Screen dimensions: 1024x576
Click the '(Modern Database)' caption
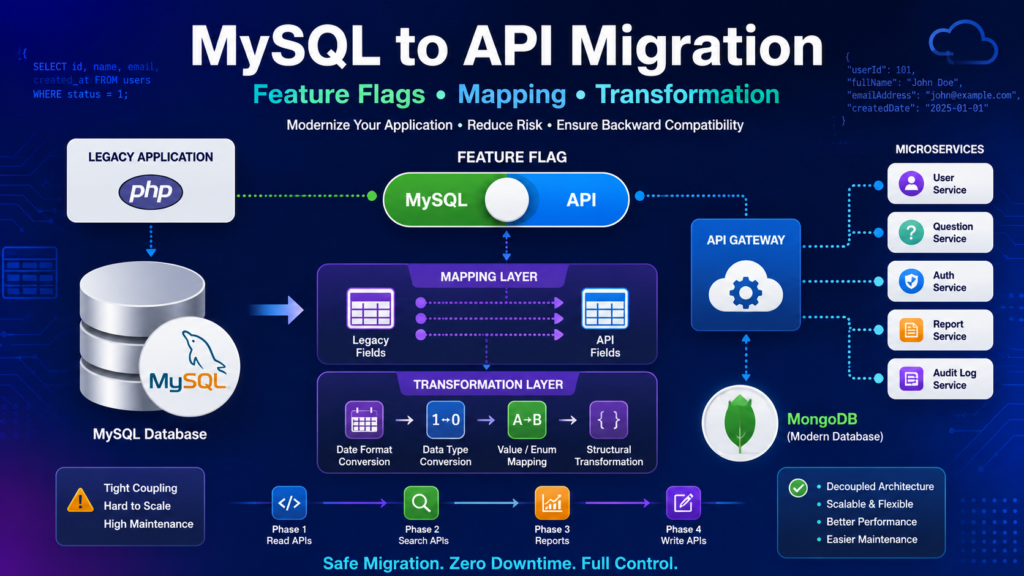[835, 436]
